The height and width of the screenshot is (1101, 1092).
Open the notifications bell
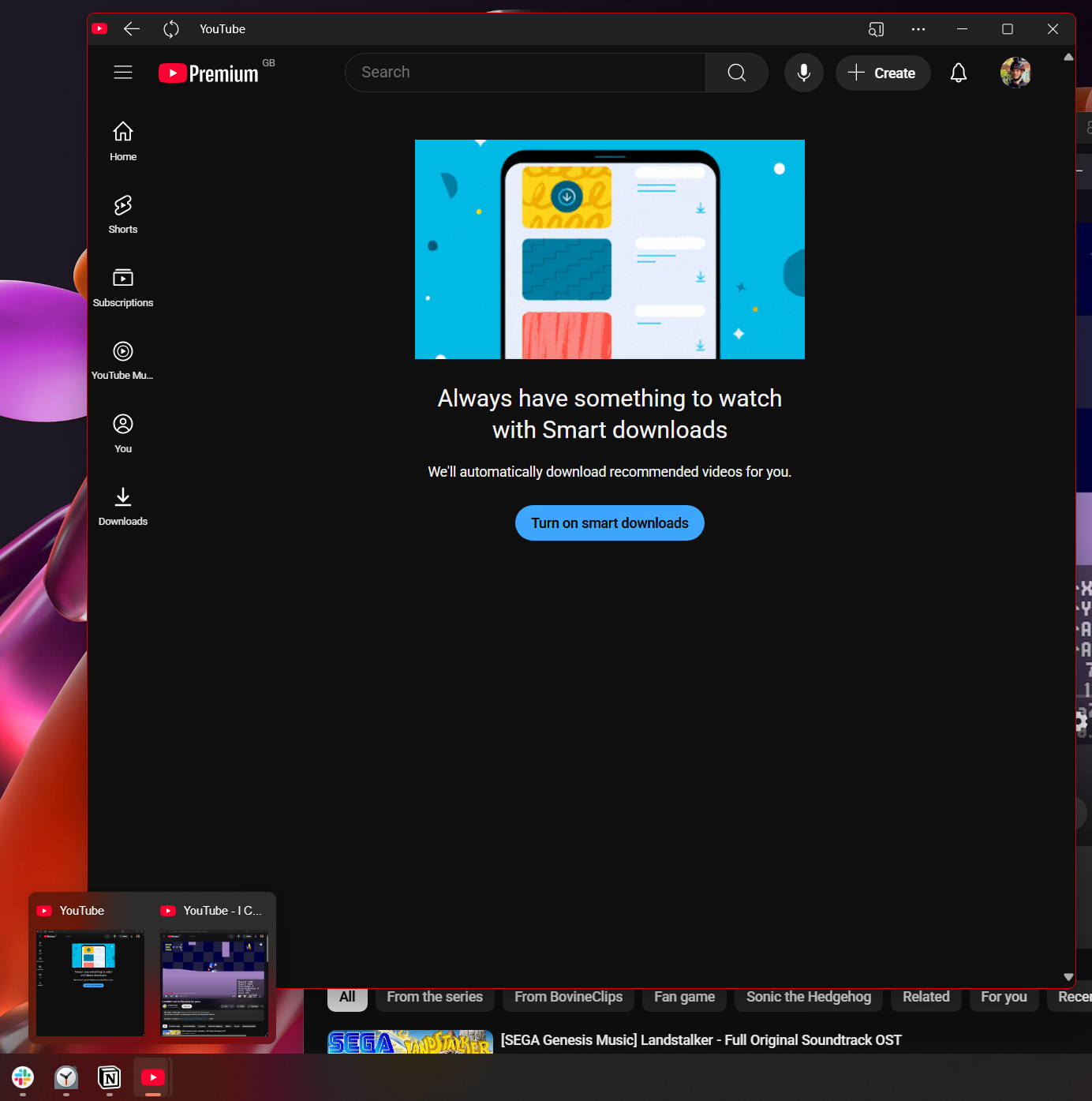(958, 73)
